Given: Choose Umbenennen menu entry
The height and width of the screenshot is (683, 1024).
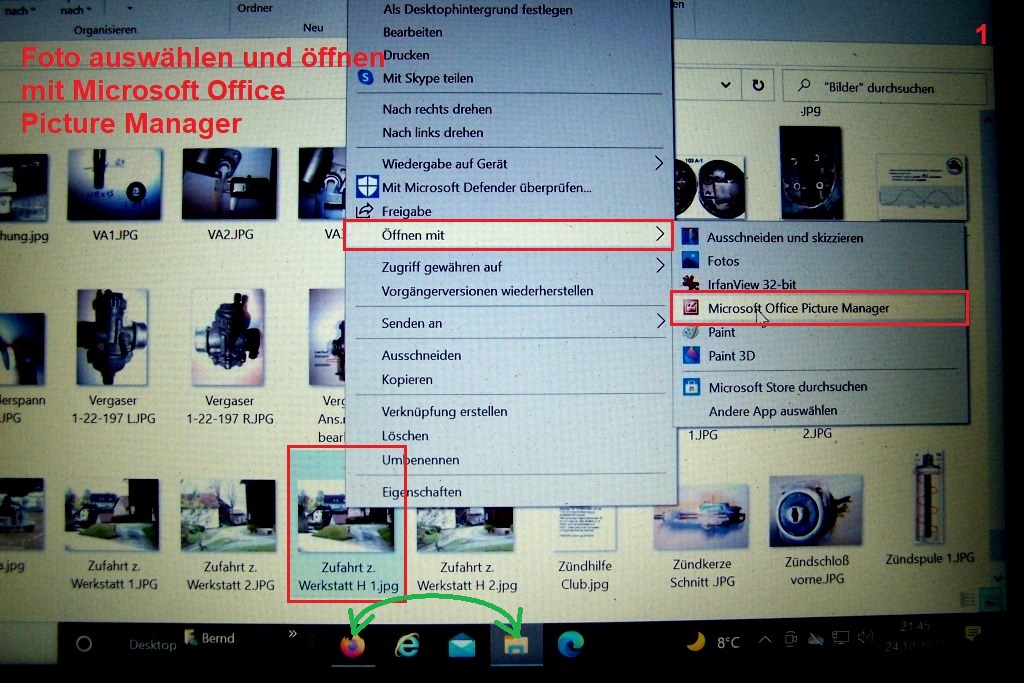Looking at the screenshot, I should click(x=420, y=460).
